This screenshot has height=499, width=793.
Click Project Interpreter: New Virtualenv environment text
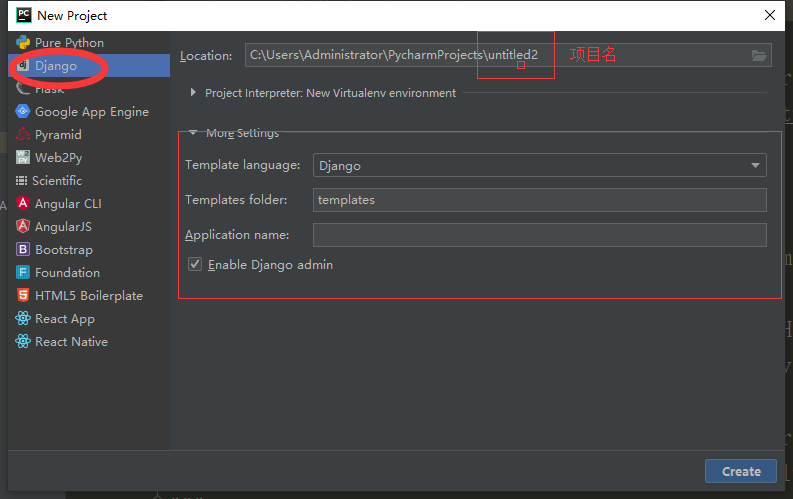coord(330,93)
